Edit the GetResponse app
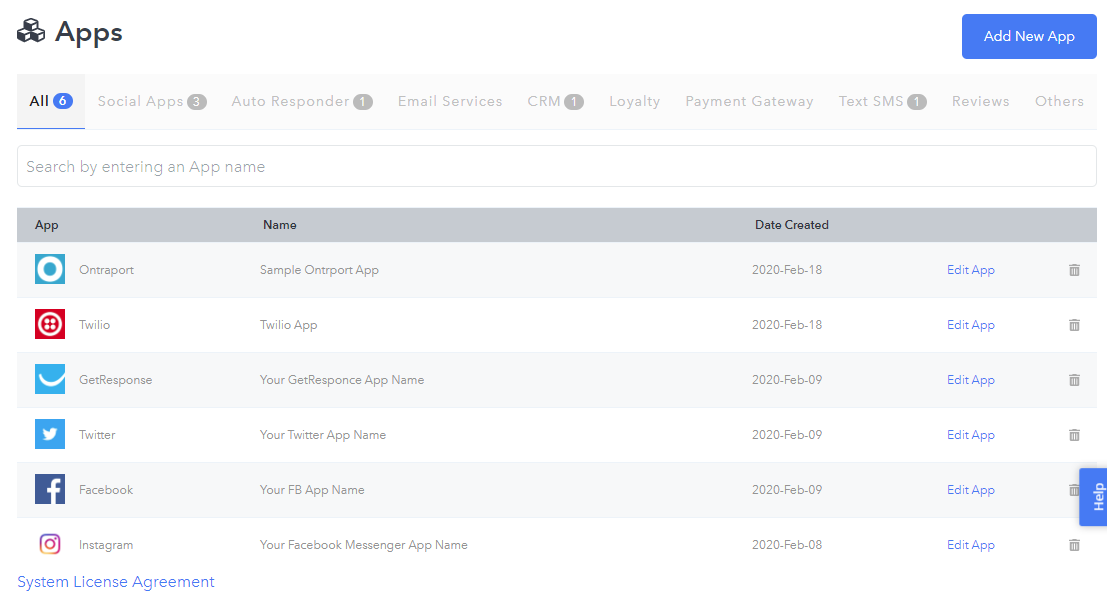The image size is (1107, 611). tap(970, 380)
